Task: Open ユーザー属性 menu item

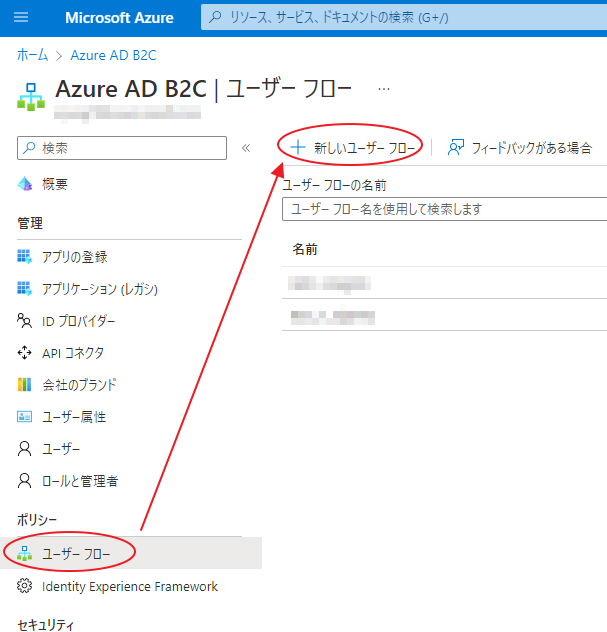Action: (x=74, y=417)
